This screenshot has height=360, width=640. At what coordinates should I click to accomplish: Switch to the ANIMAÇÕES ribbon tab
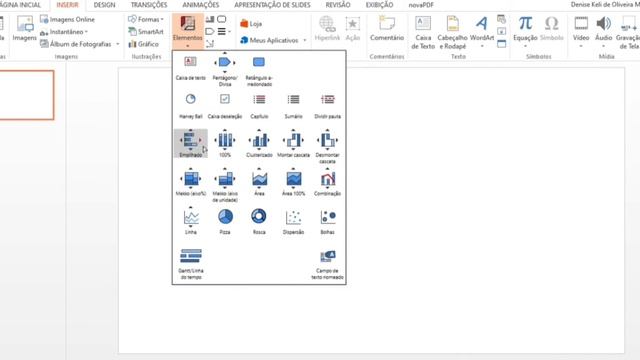(200, 5)
